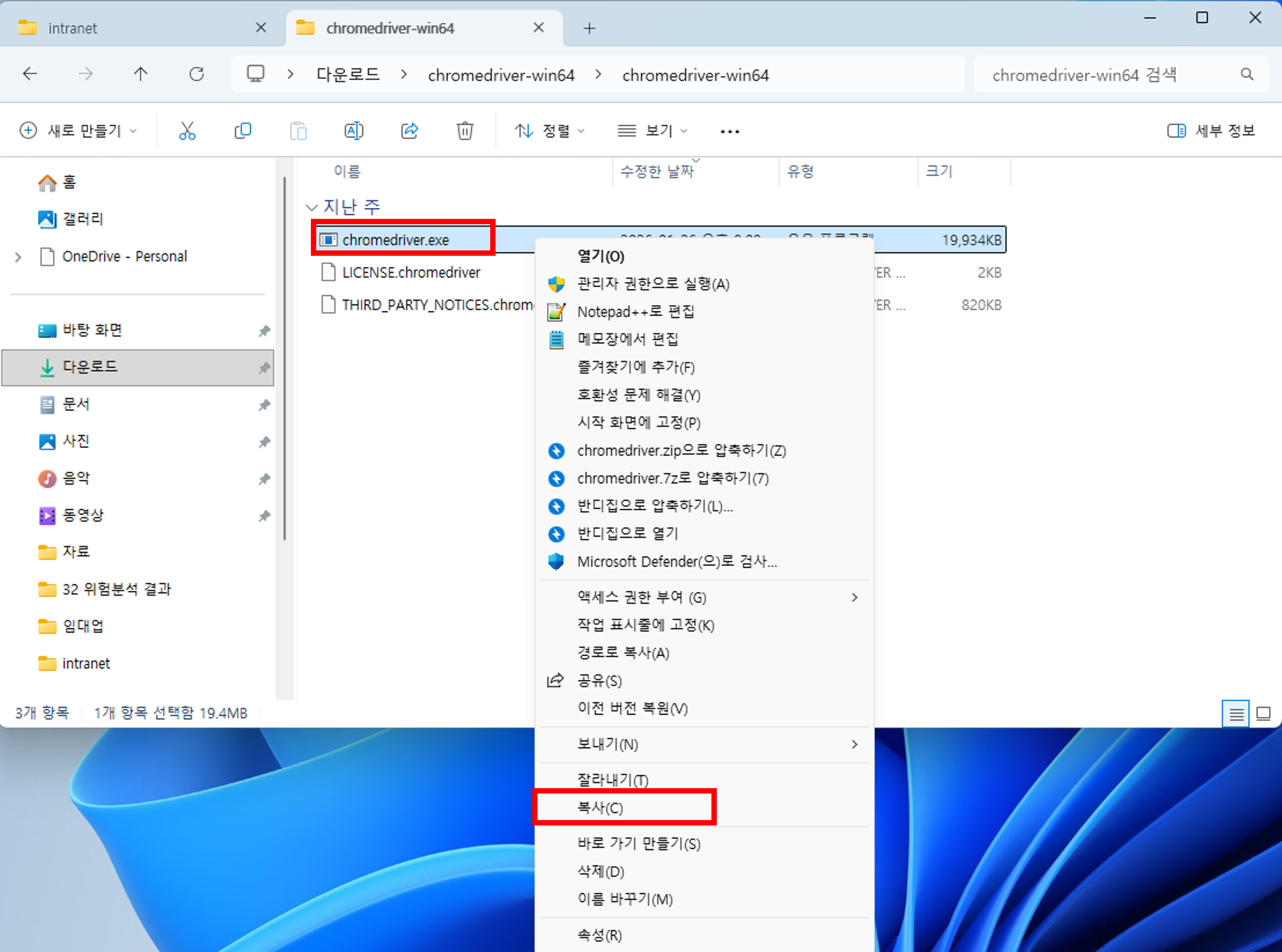Viewport: 1282px width, 952px height.
Task: Open the 정렬 sort dropdown
Action: 550,130
